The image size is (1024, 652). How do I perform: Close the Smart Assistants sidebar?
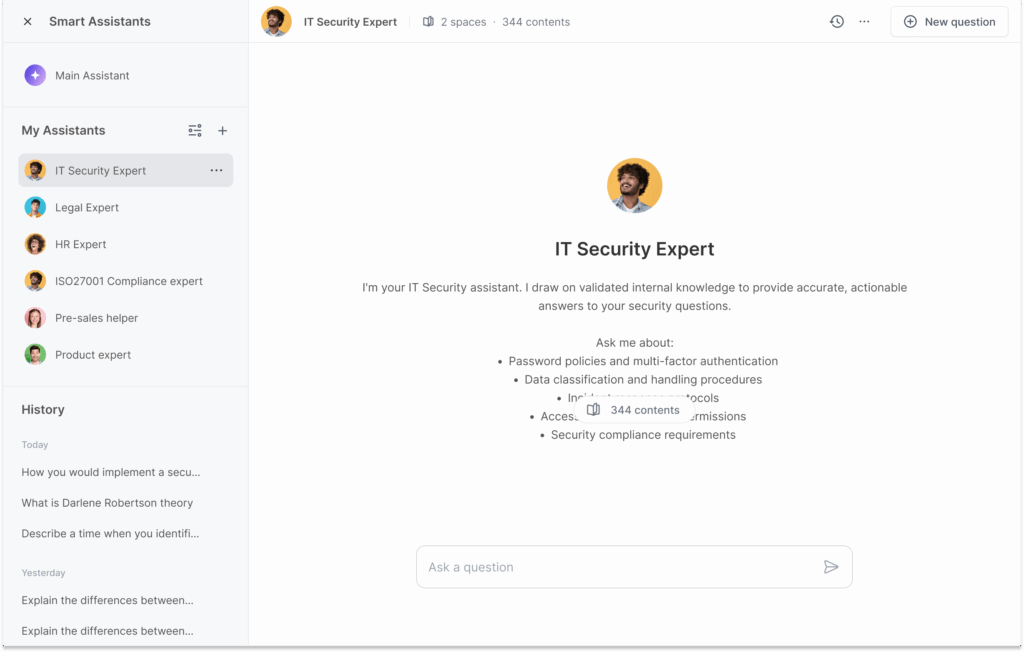tap(27, 21)
